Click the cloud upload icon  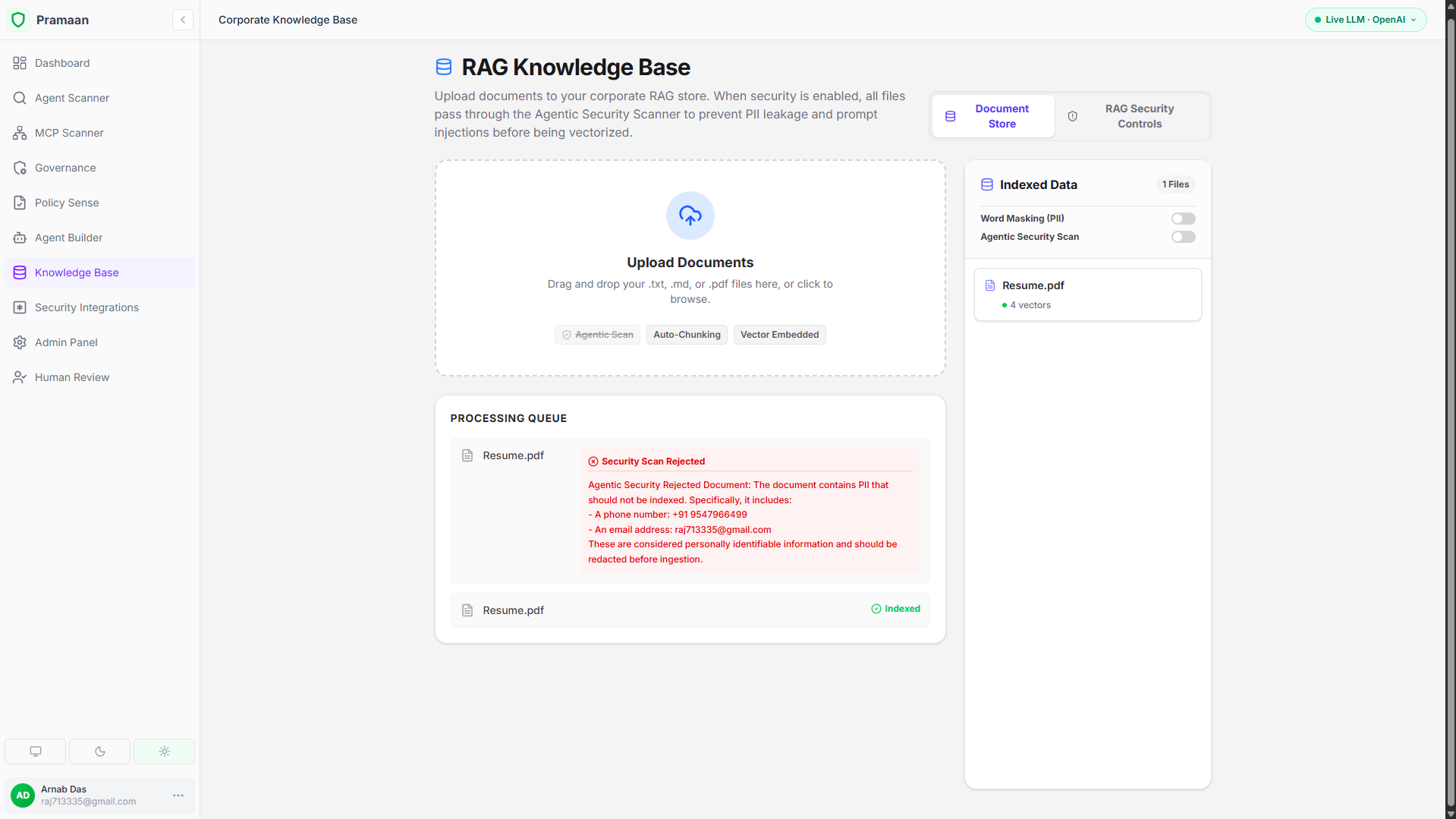point(690,216)
